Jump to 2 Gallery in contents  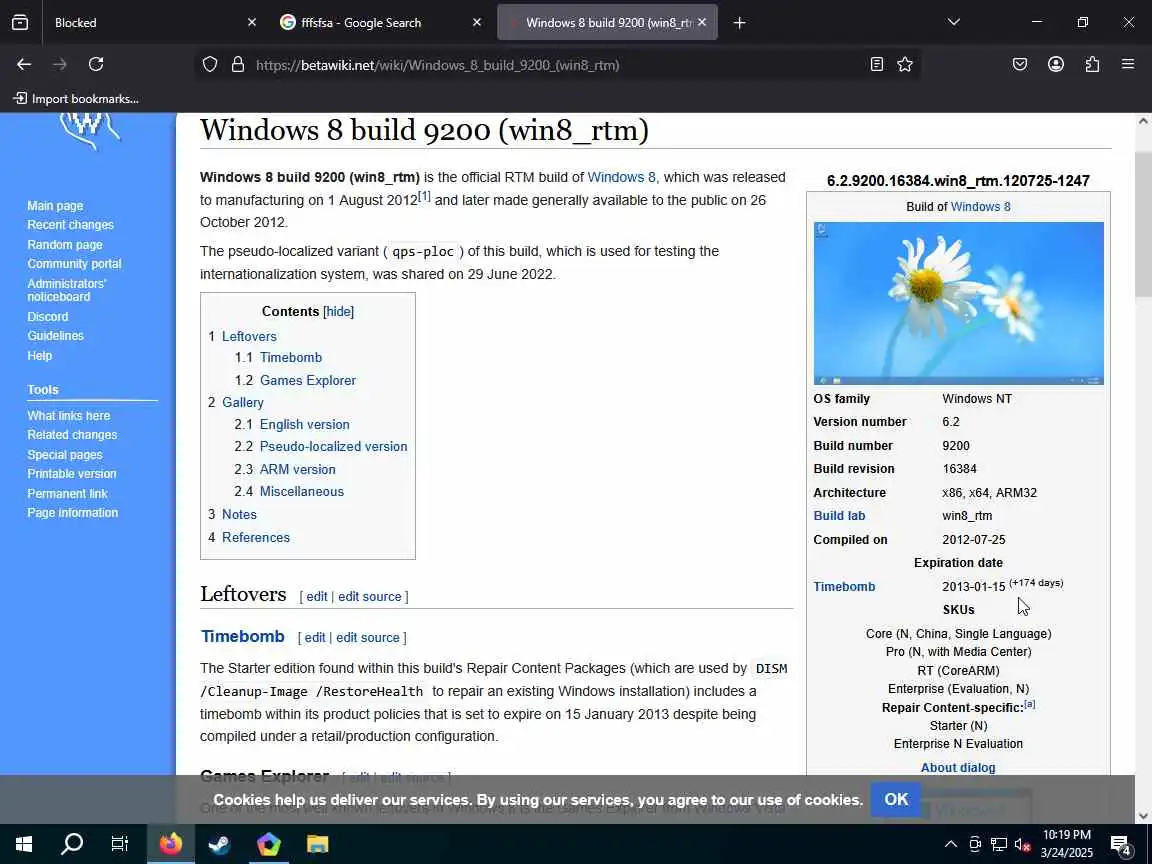click(236, 403)
